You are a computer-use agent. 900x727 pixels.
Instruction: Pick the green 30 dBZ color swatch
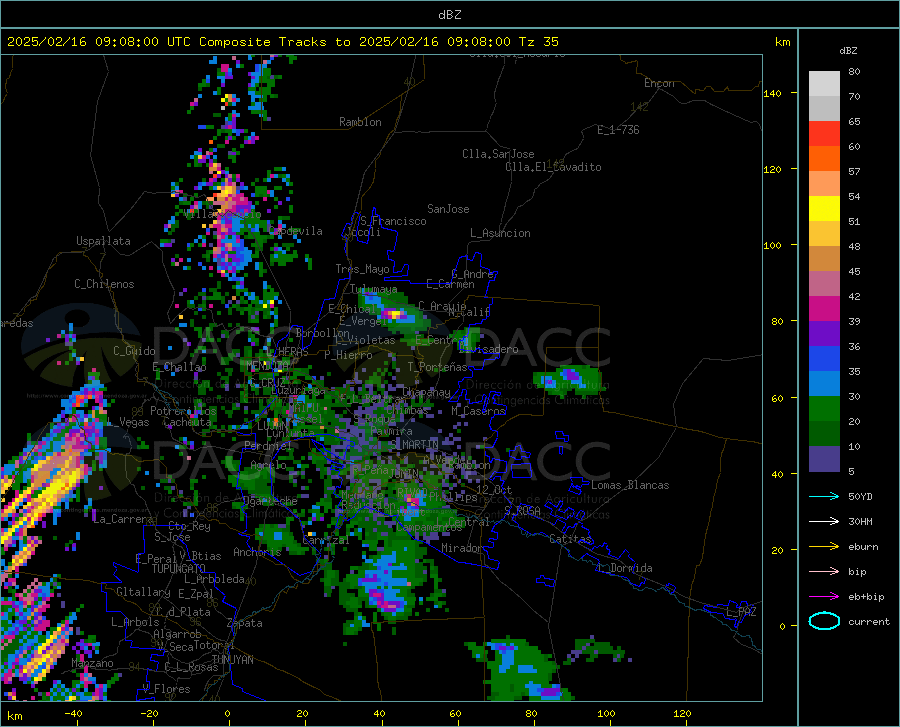click(824, 409)
